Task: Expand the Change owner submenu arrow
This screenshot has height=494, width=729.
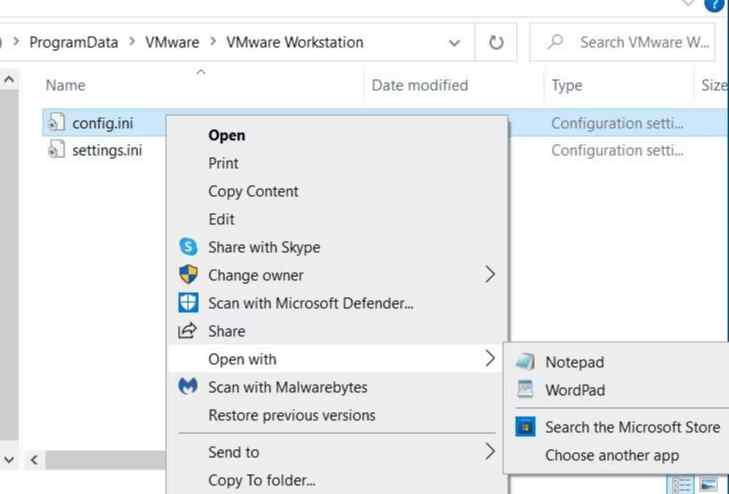Action: click(490, 275)
